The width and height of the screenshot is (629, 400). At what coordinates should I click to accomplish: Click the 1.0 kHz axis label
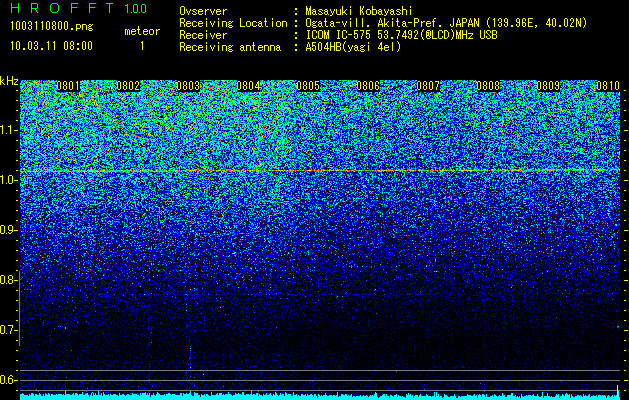point(8,180)
